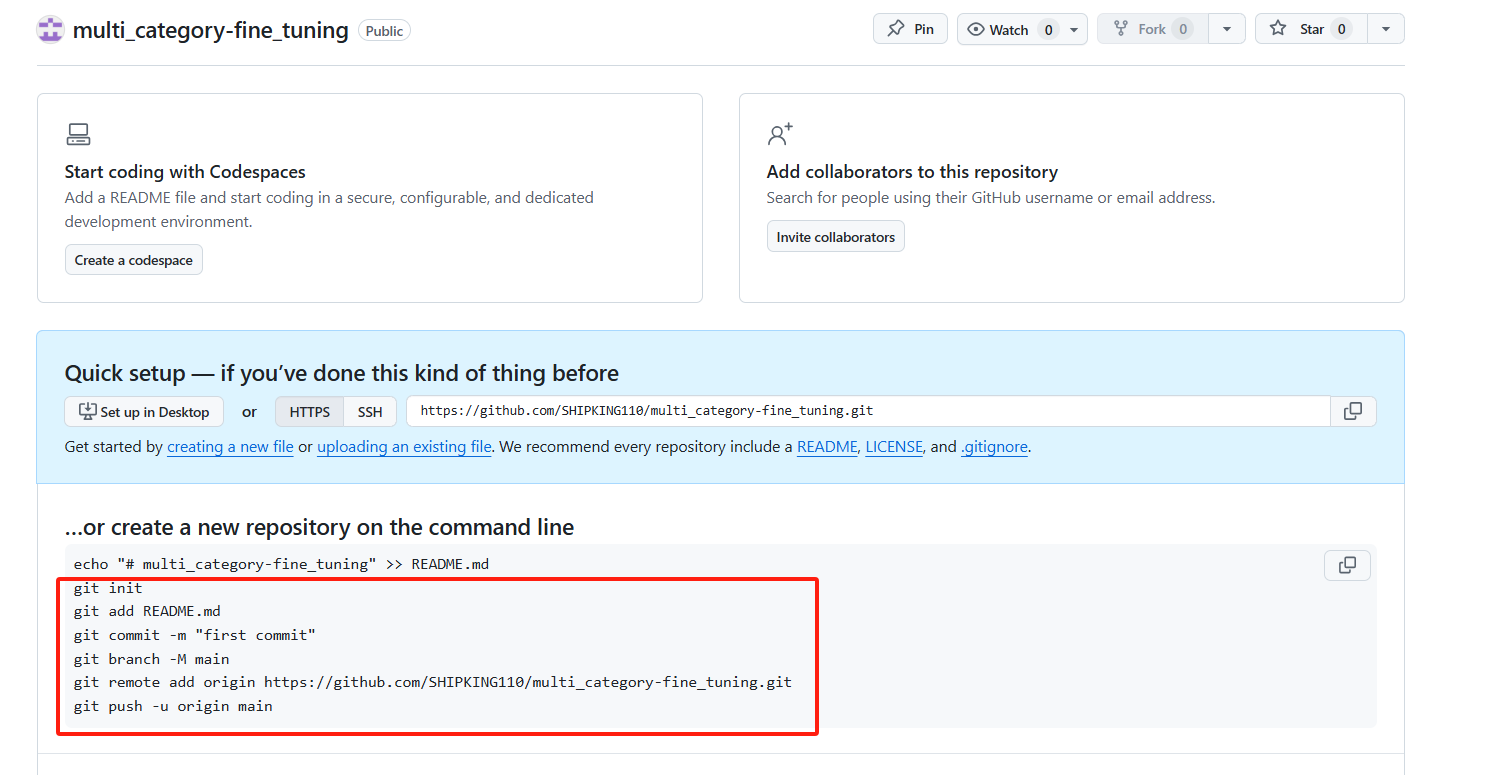
Task: Click the git commit first commit line
Action: (194, 635)
